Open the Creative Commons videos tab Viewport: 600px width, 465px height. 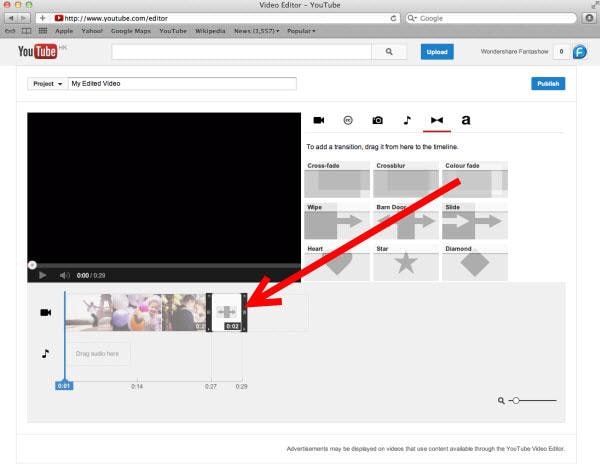(x=348, y=120)
